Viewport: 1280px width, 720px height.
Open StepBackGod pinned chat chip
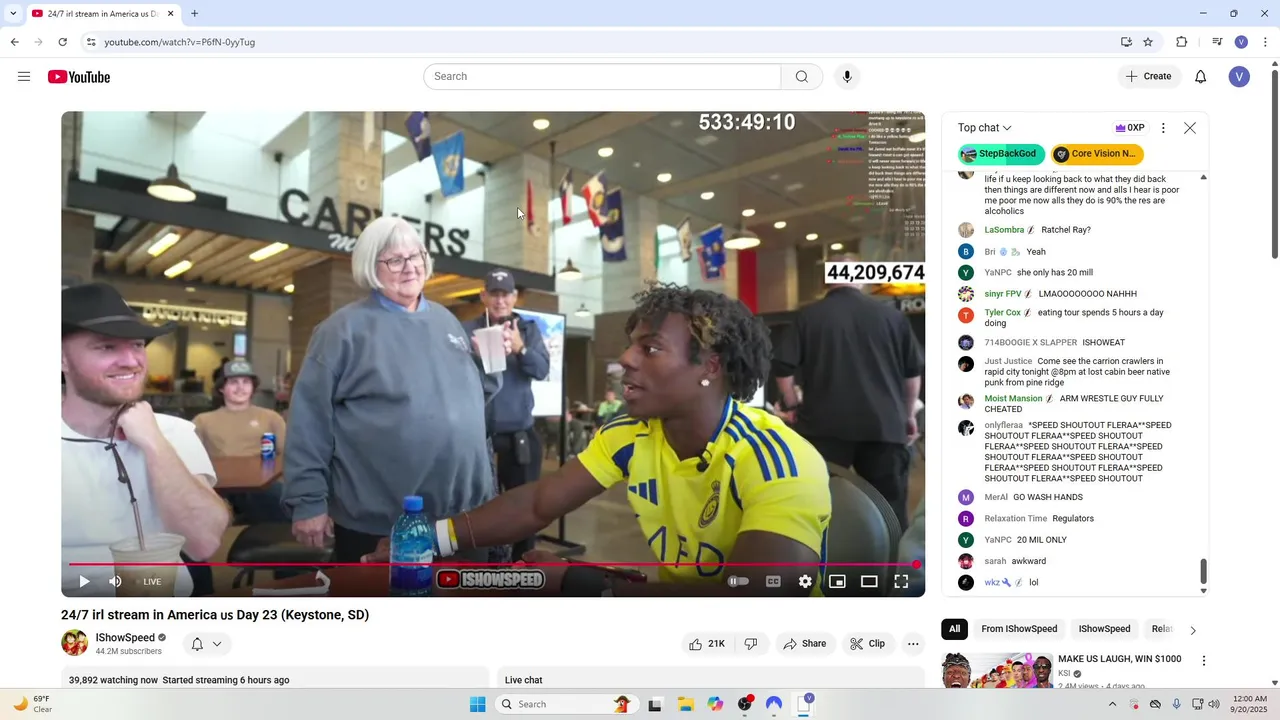click(x=1001, y=154)
